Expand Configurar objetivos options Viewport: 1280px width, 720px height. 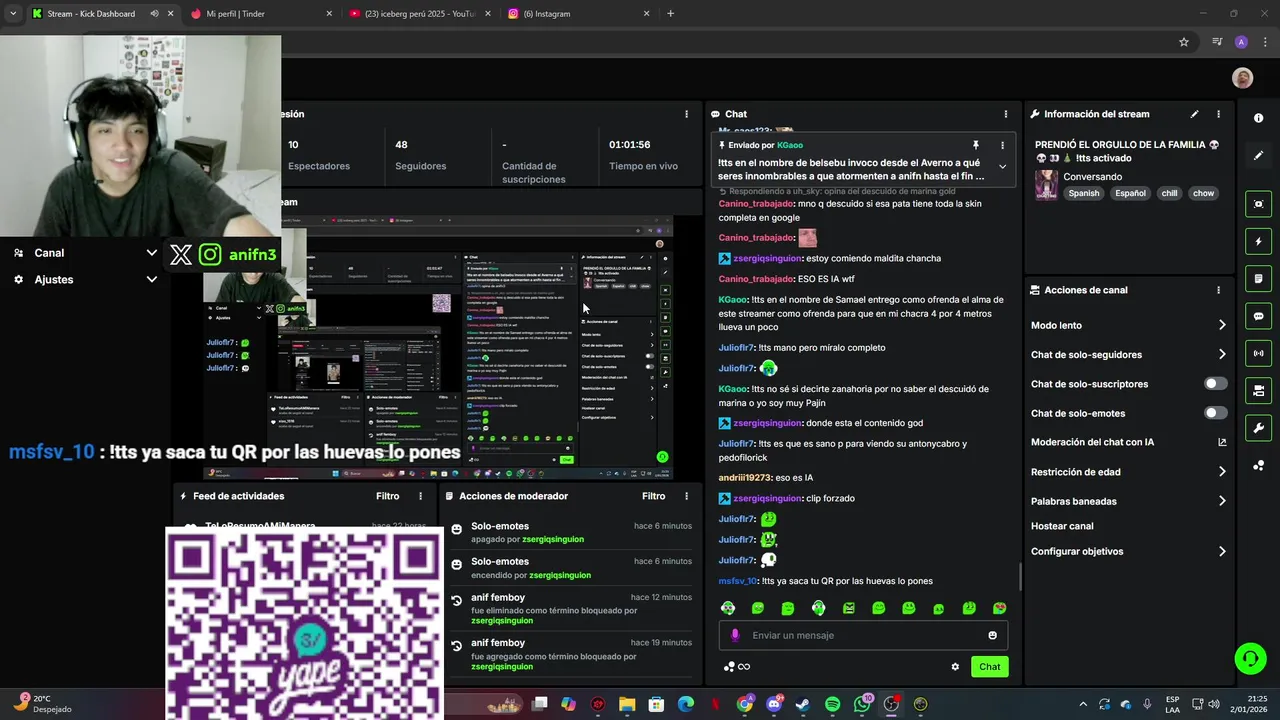pyautogui.click(x=1222, y=551)
